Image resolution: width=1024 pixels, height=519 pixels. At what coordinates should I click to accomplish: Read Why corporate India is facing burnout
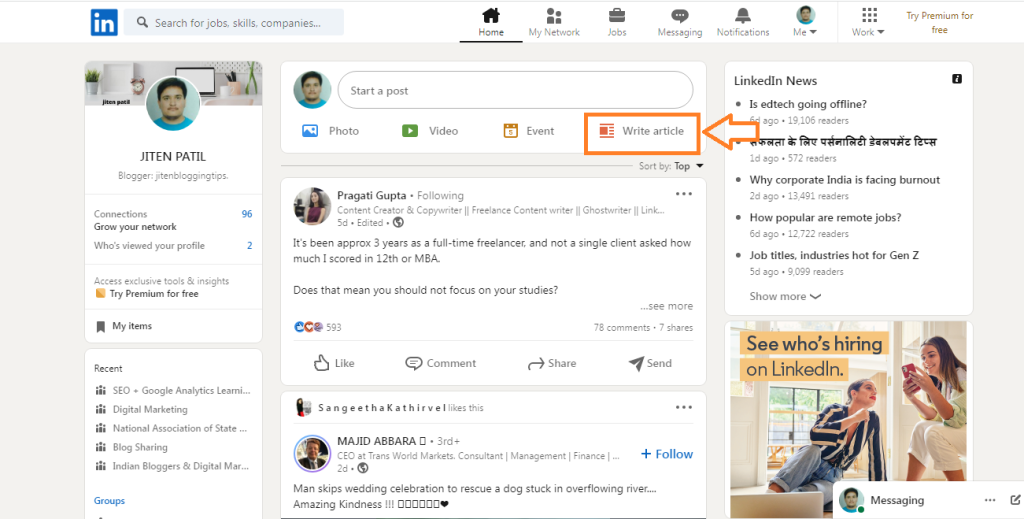click(844, 180)
